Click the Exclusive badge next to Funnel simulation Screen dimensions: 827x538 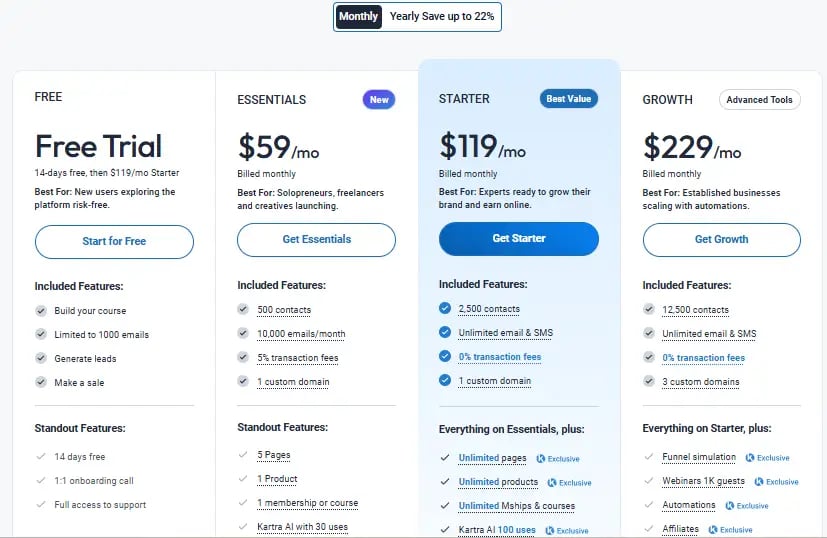click(x=767, y=458)
